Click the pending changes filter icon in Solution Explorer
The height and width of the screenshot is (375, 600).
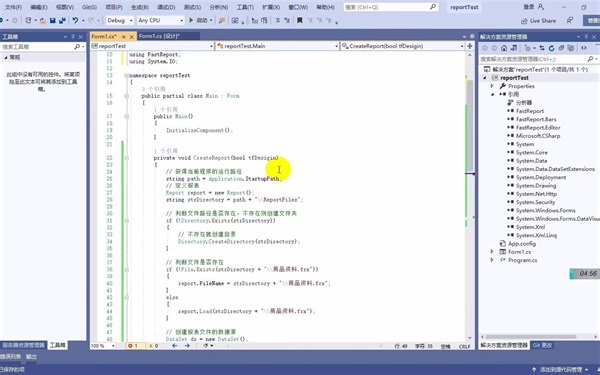pyautogui.click(x=528, y=48)
